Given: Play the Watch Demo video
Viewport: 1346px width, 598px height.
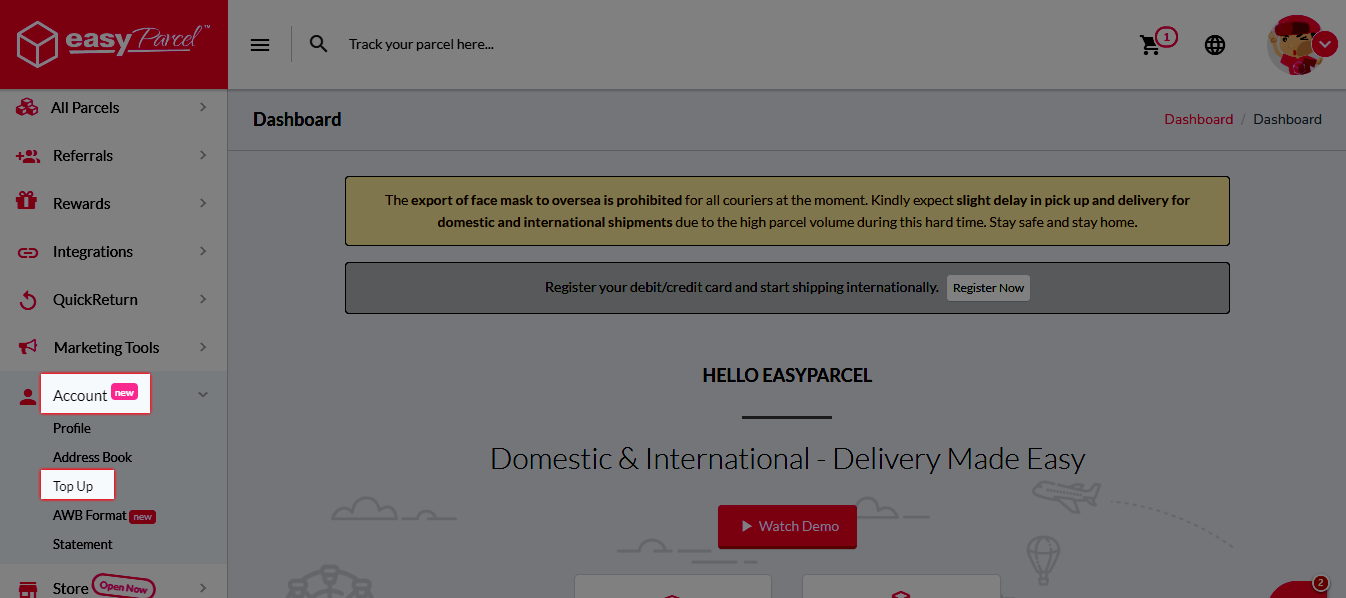Looking at the screenshot, I should point(787,526).
